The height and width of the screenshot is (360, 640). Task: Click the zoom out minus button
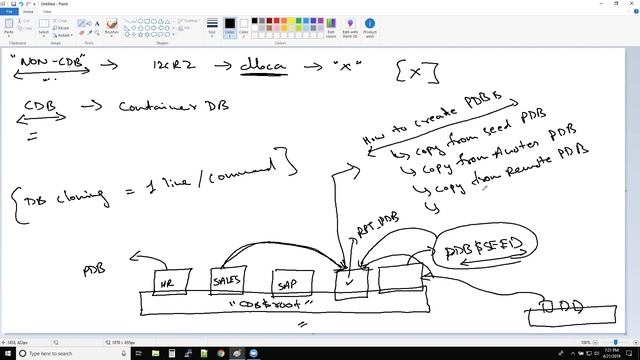pyautogui.click(x=596, y=342)
